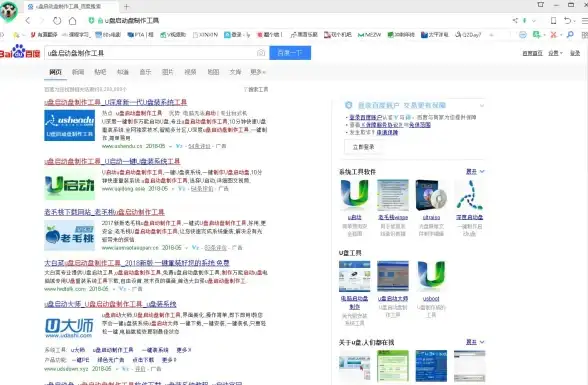The height and width of the screenshot is (385, 588).
Task: Open the 老毛桃下载网站 result link
Action: tap(104, 212)
